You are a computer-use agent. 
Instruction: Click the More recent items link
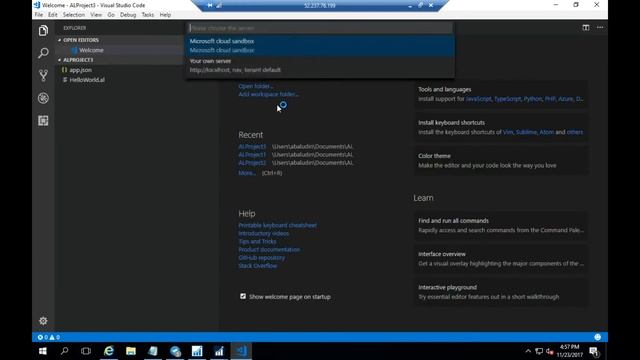(x=247, y=173)
